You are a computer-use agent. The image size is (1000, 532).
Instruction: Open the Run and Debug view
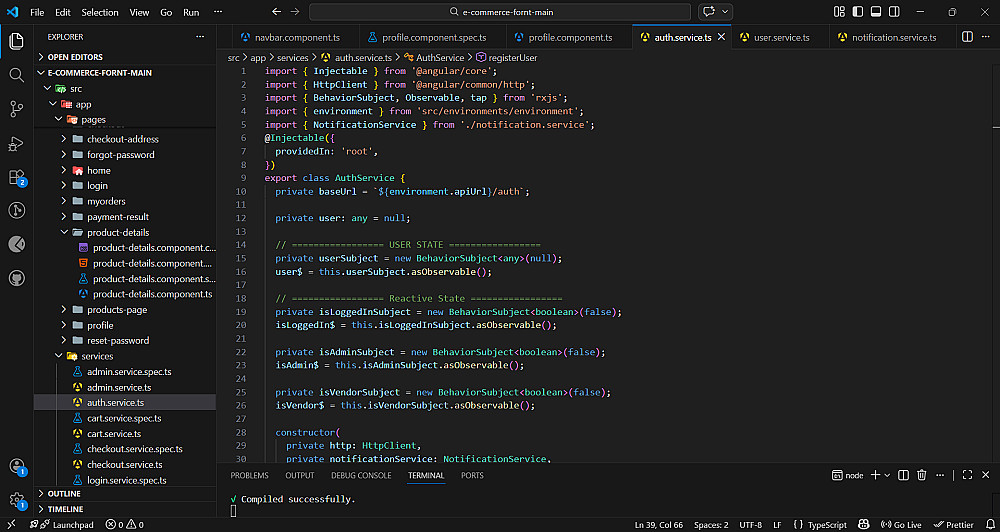pos(16,144)
